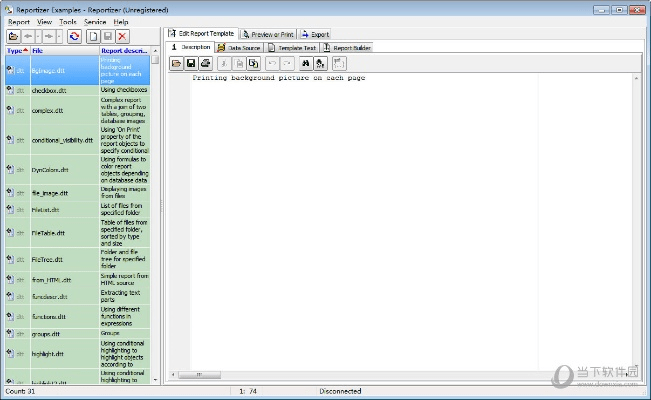This screenshot has height=400, width=651.
Task: Save the description using the floppy disk icon
Action: tap(191, 64)
